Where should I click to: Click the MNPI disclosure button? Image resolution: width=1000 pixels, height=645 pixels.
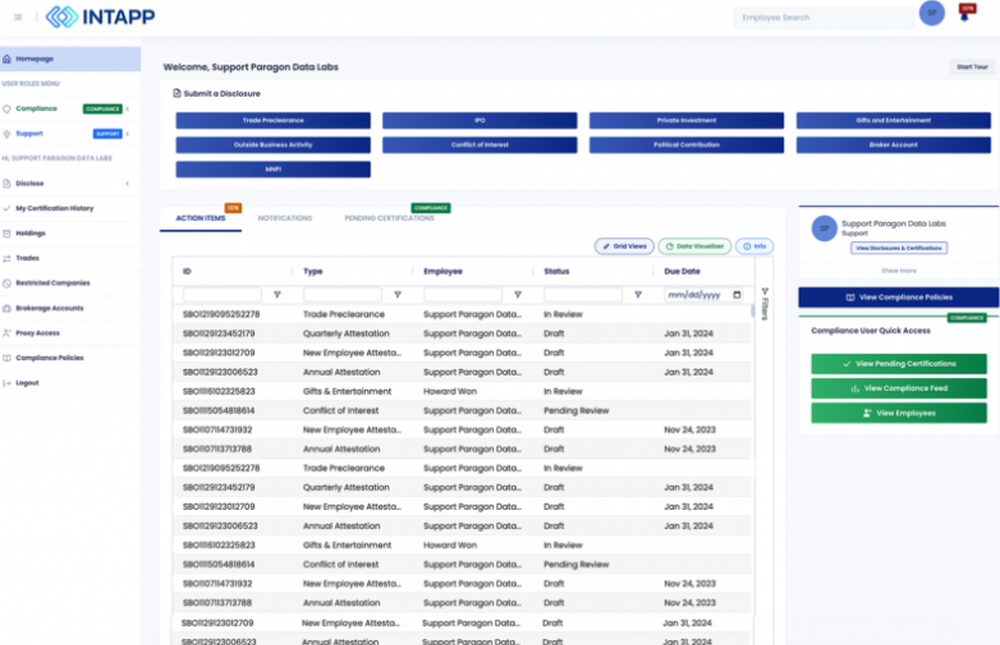273,169
